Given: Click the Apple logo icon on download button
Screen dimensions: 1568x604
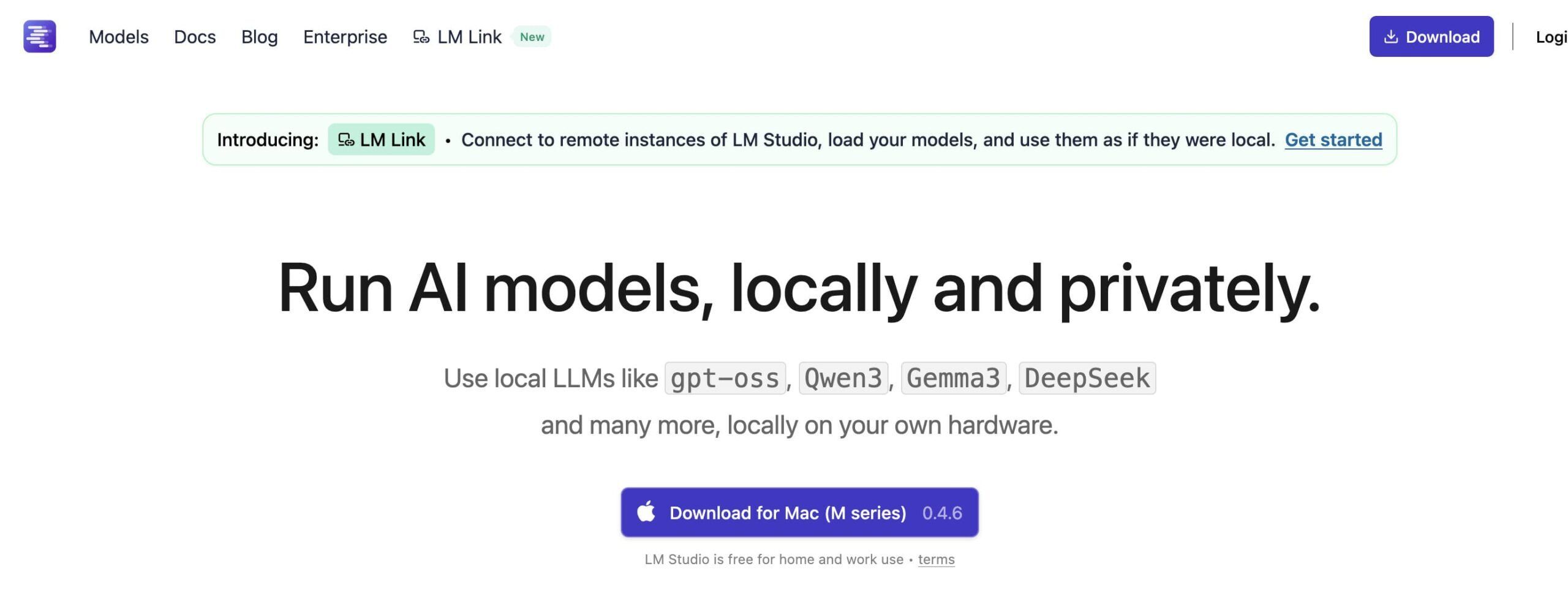Looking at the screenshot, I should (646, 511).
